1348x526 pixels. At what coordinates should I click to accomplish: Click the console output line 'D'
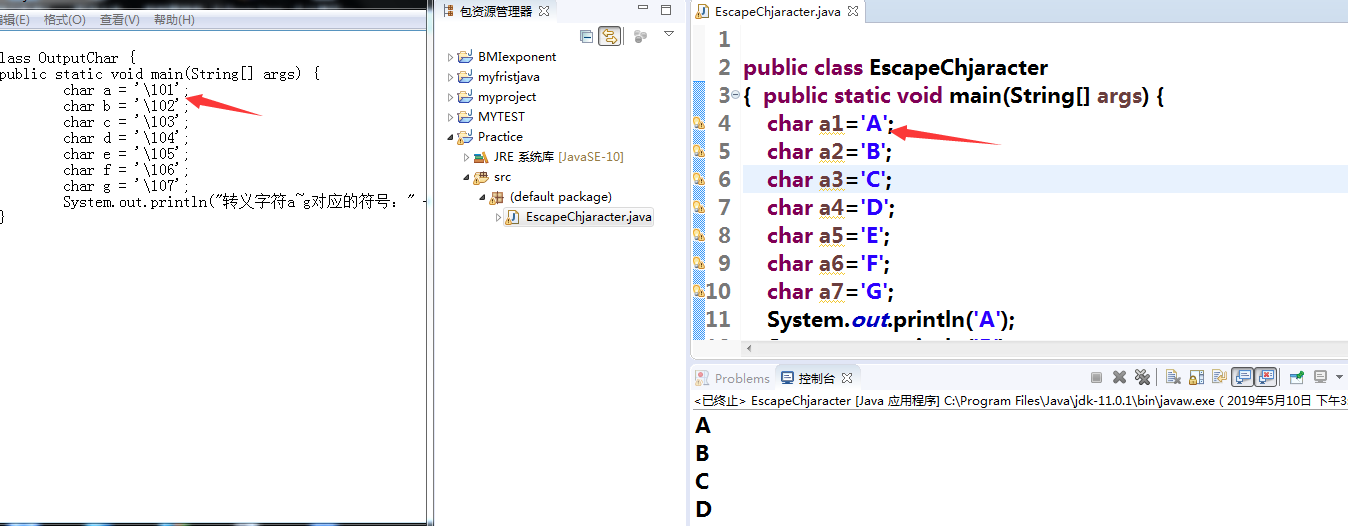click(703, 509)
